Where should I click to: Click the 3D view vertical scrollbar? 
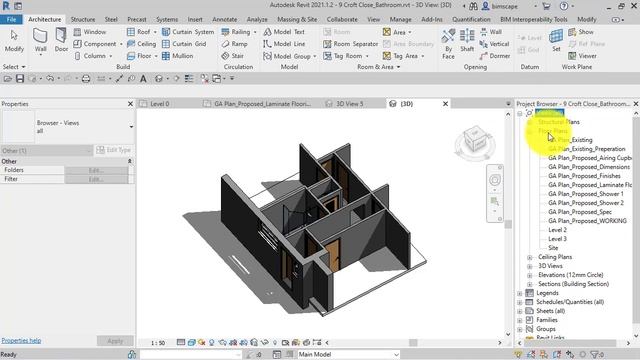pos(508,224)
